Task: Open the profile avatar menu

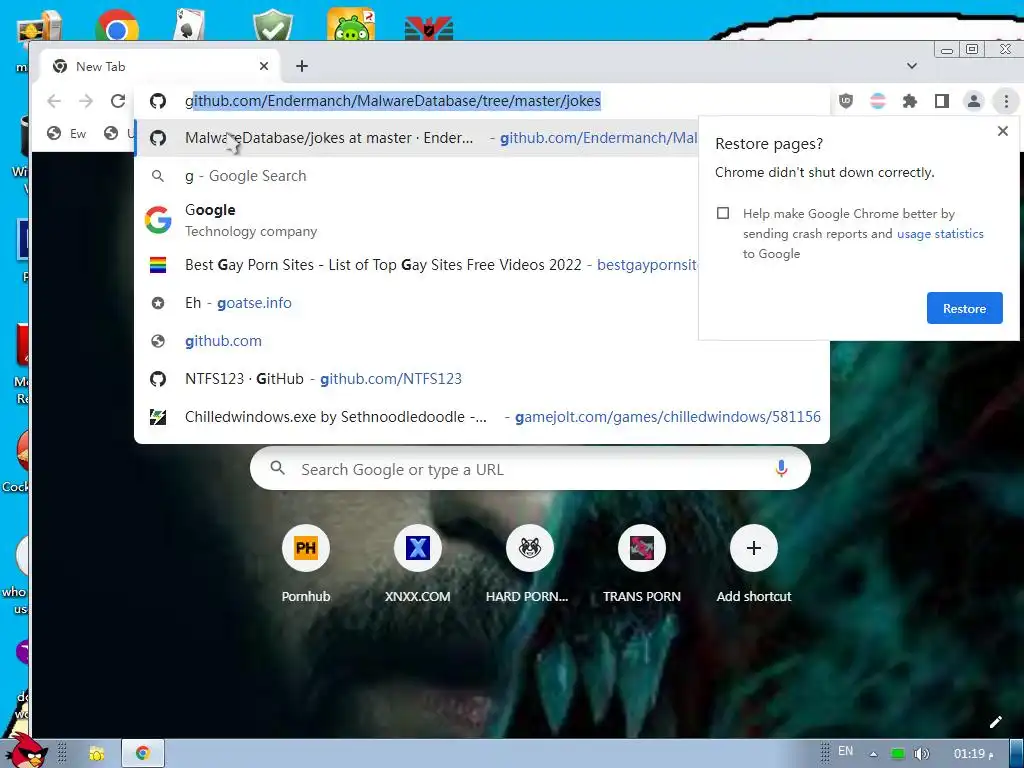Action: pos(974,101)
